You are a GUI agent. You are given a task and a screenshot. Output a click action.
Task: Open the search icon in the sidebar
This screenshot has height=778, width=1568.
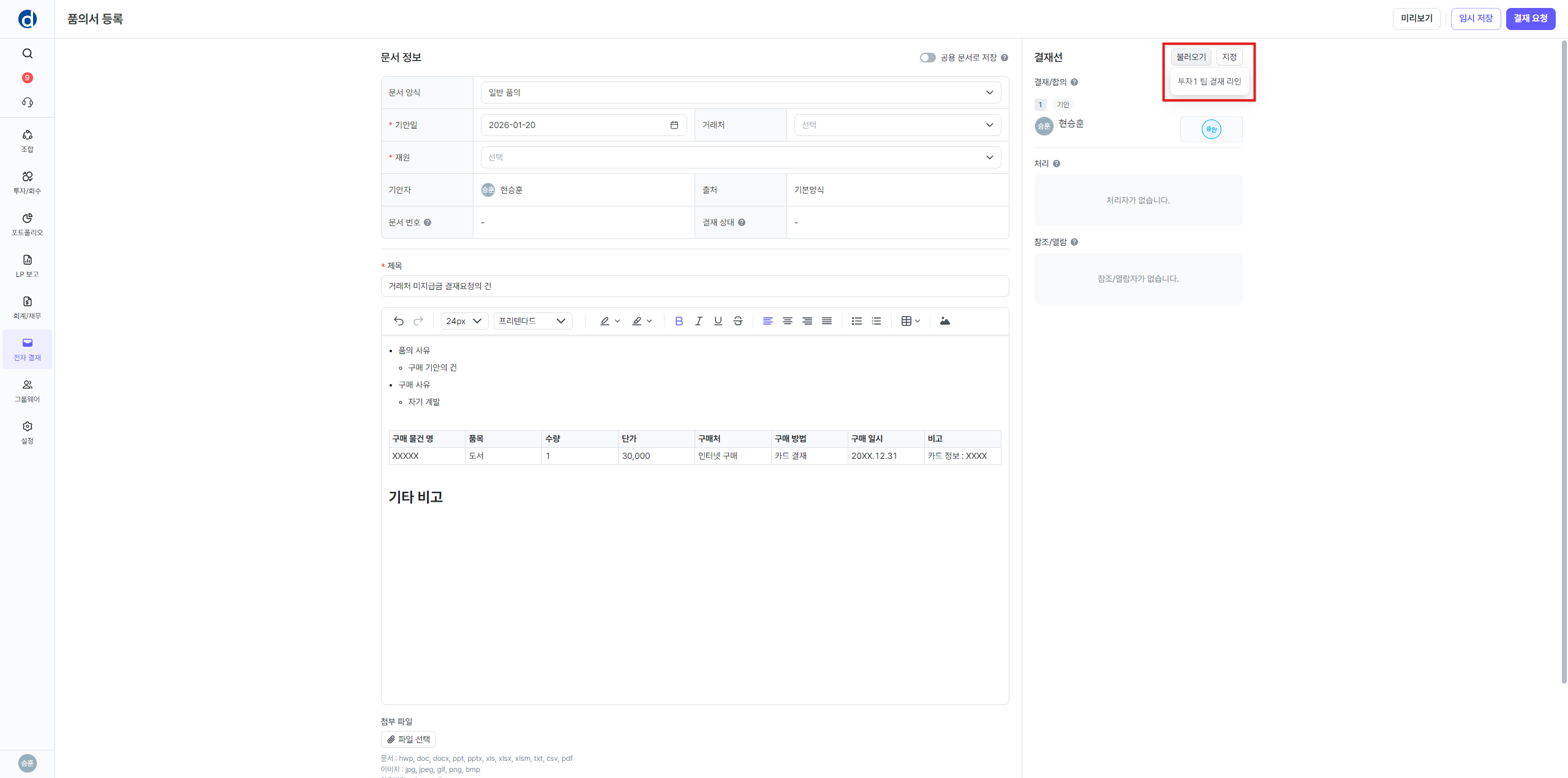(x=28, y=53)
